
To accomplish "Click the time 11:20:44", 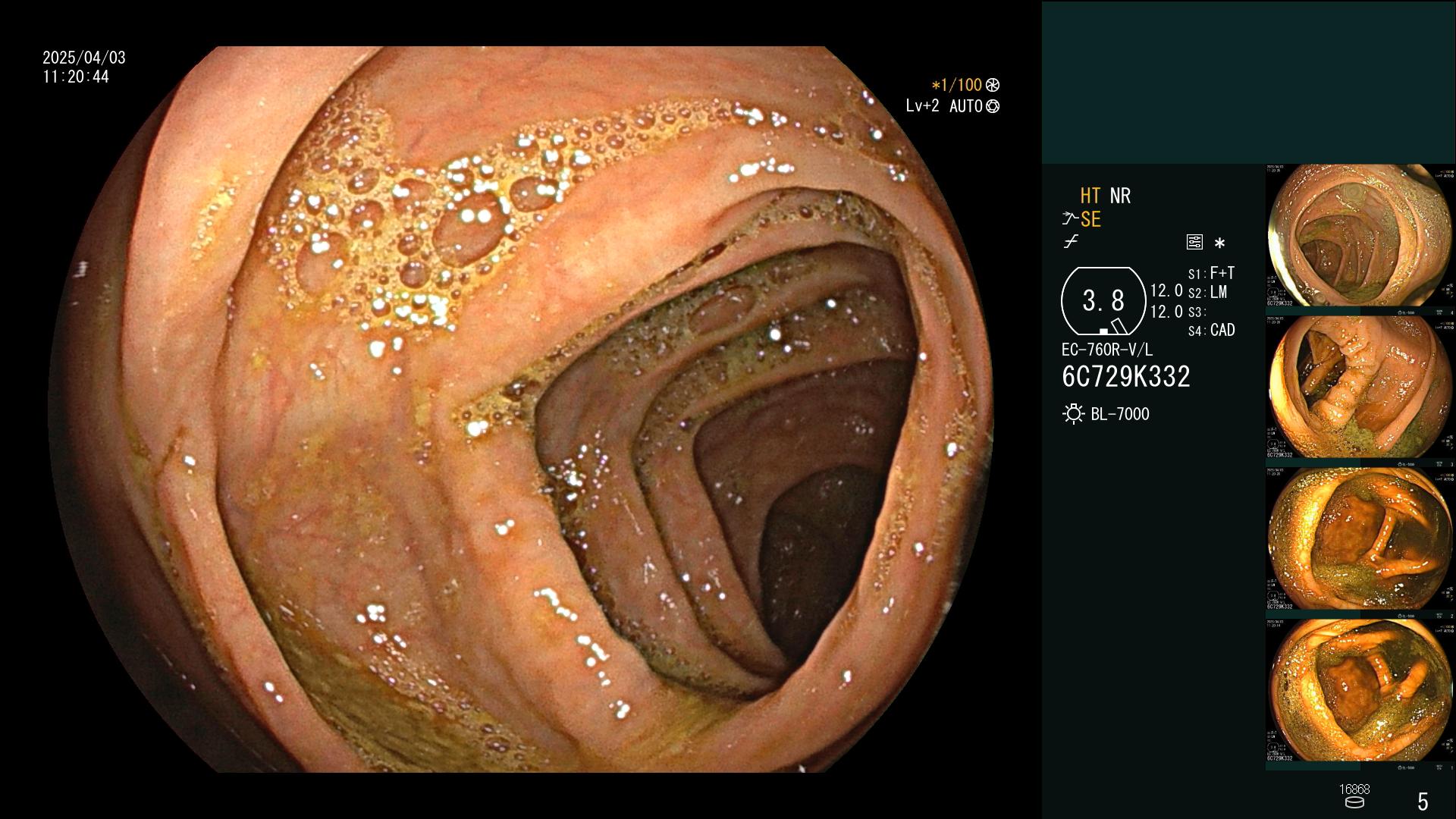I will coord(76,77).
